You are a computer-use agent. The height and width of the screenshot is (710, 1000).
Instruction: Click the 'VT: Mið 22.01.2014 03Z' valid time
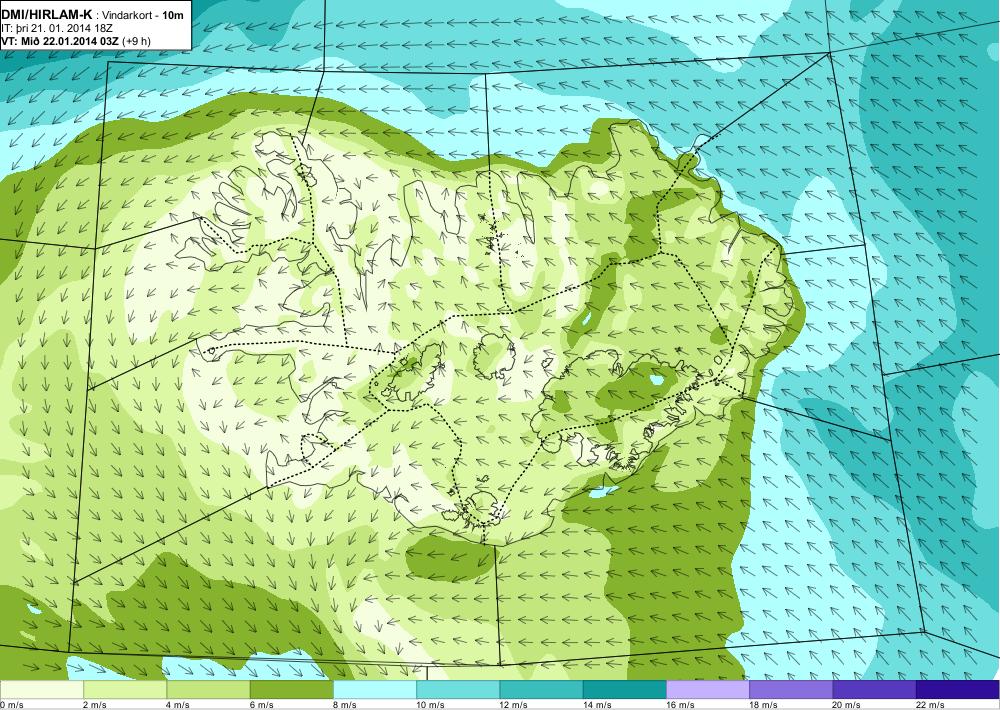tap(61, 41)
